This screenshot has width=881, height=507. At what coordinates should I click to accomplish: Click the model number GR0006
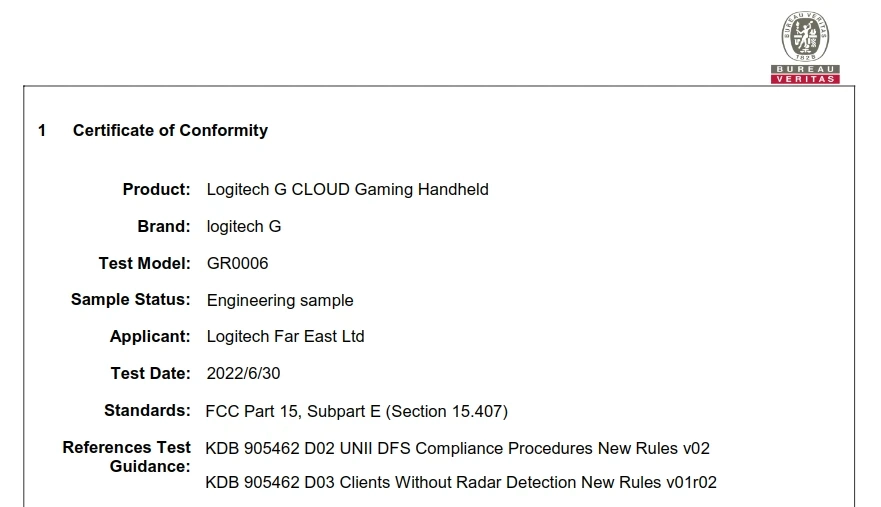click(237, 263)
